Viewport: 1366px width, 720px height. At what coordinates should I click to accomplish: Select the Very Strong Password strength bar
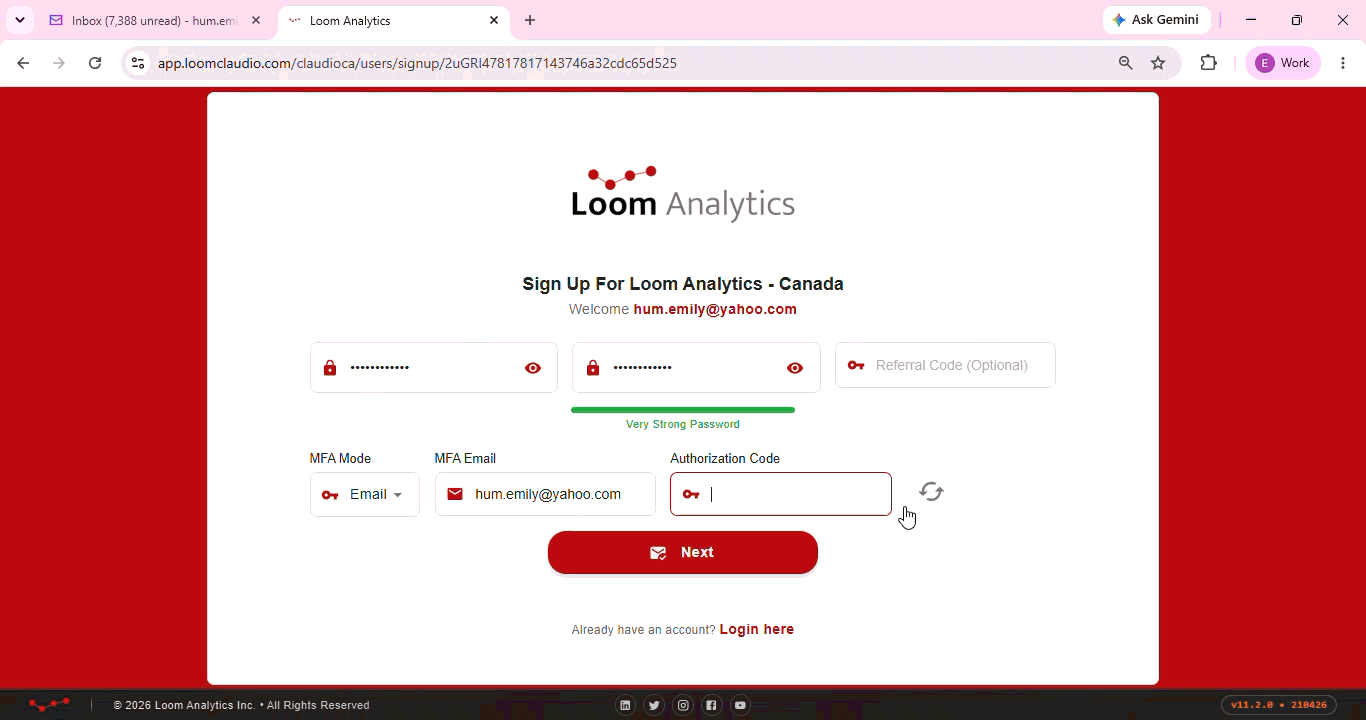pos(683,410)
